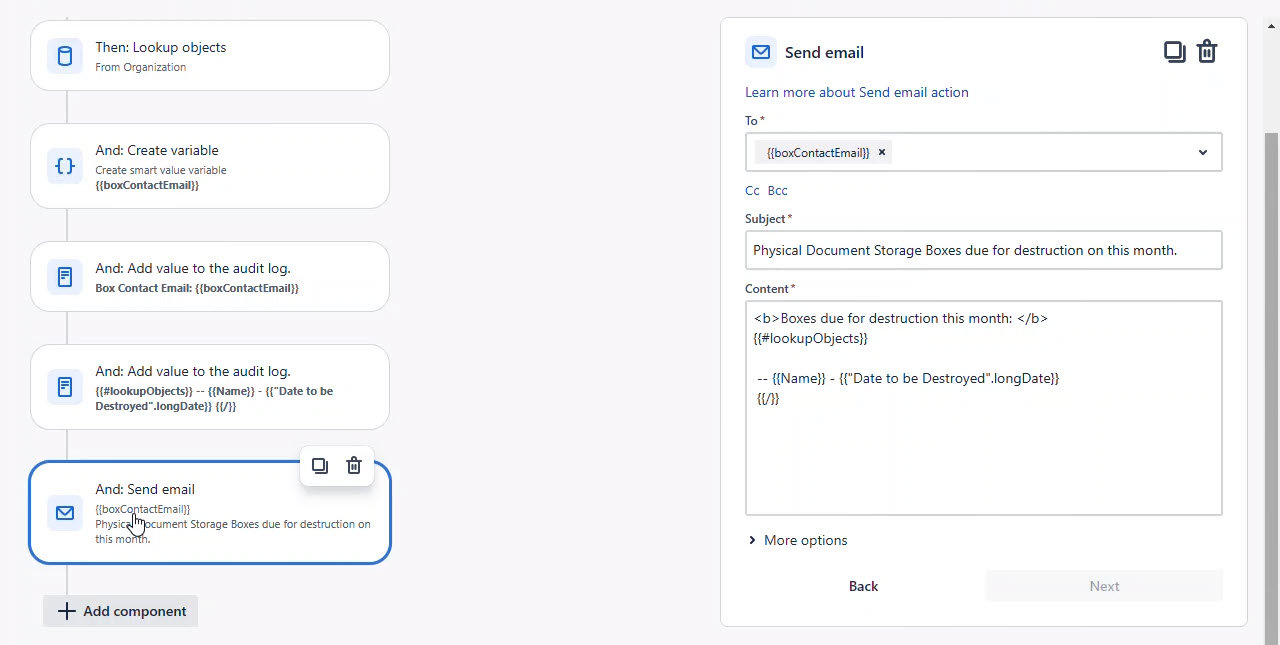1280x645 pixels.
Task: Click the Box Contact Email audit log icon
Action: pos(65,276)
